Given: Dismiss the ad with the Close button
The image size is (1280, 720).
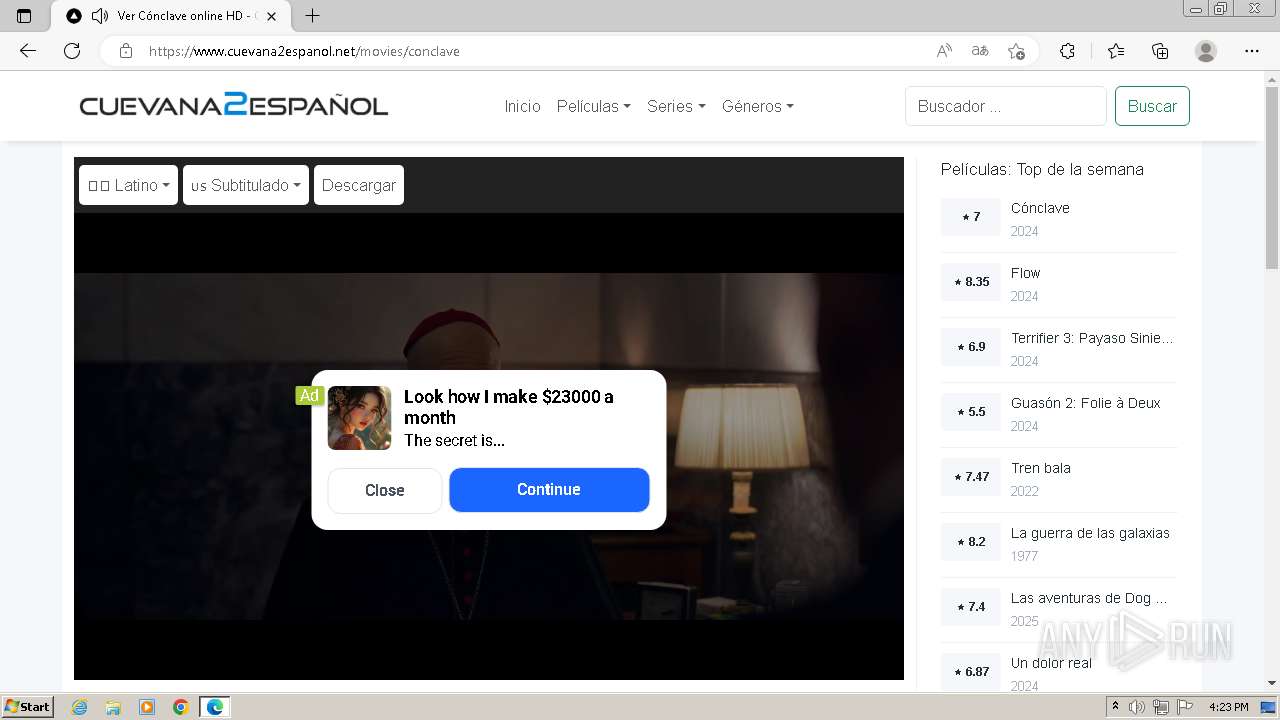Looking at the screenshot, I should click(x=385, y=490).
